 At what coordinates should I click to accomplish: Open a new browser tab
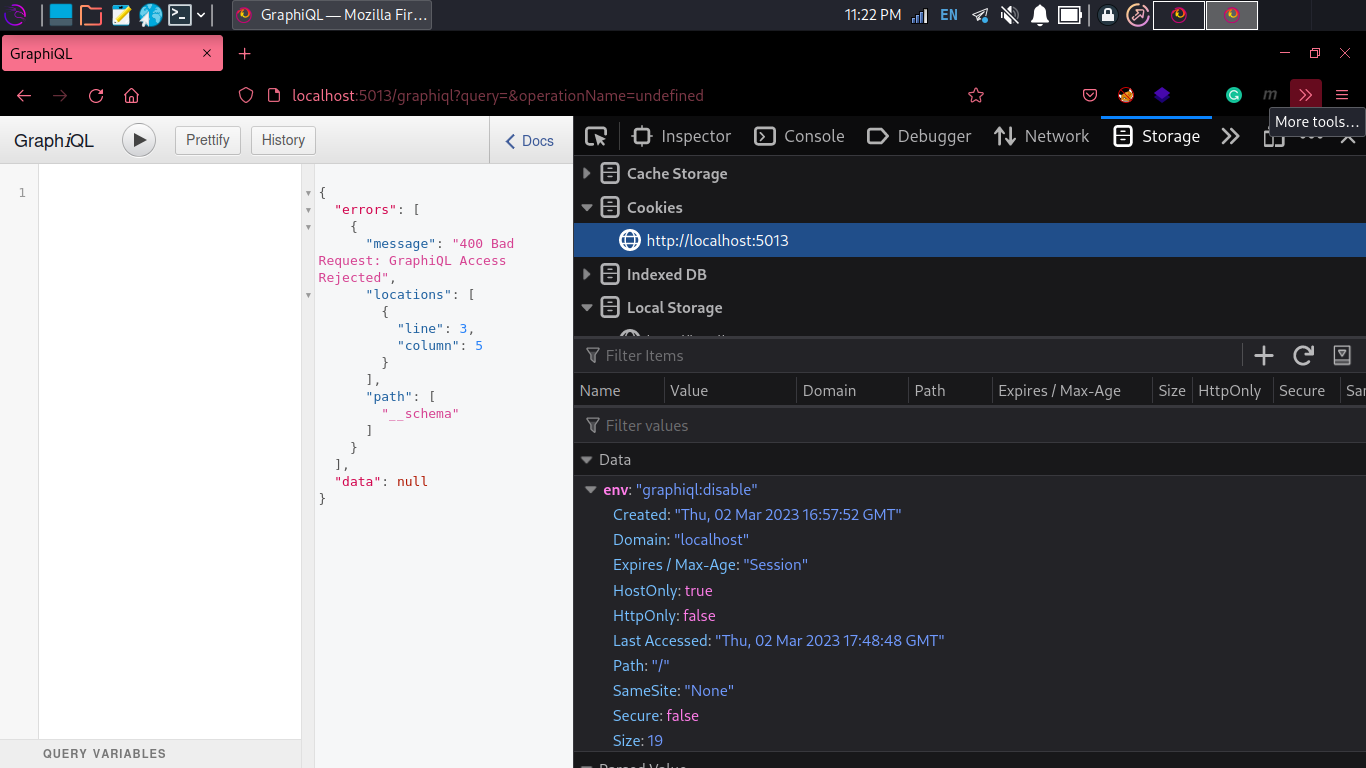(x=245, y=54)
